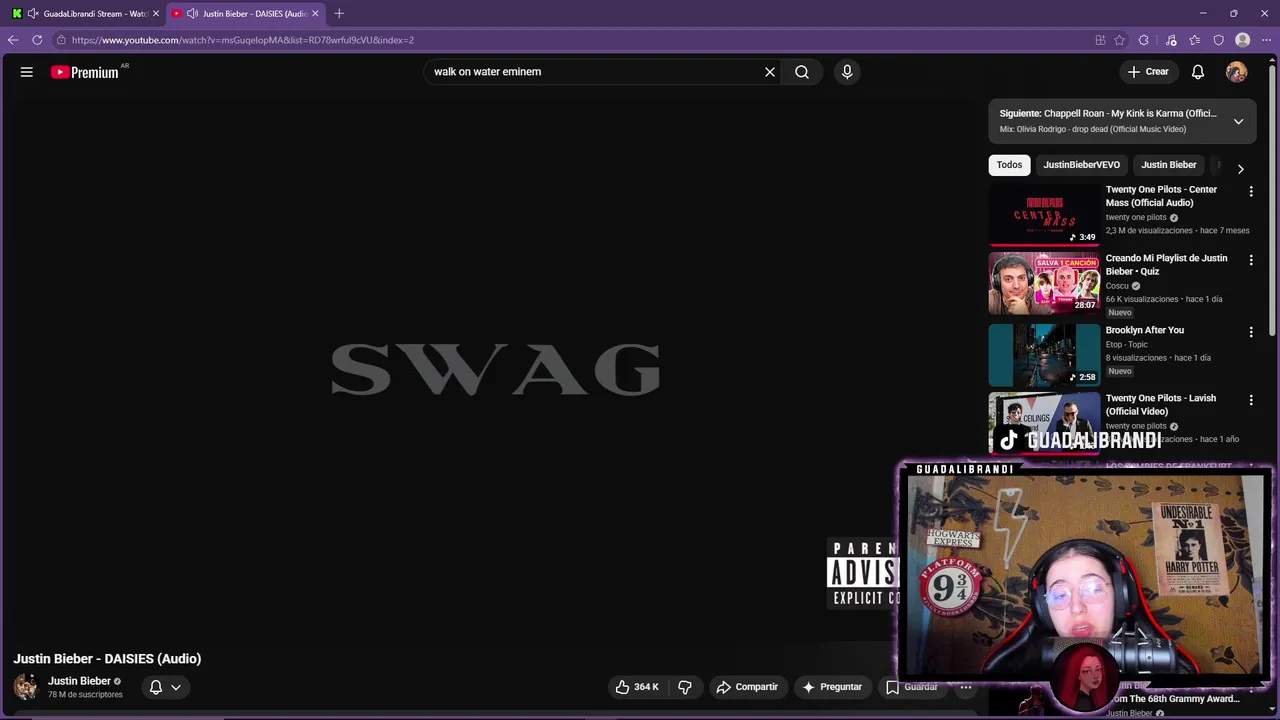
Task: Open the YouTube account avatar menu
Action: click(x=1237, y=72)
